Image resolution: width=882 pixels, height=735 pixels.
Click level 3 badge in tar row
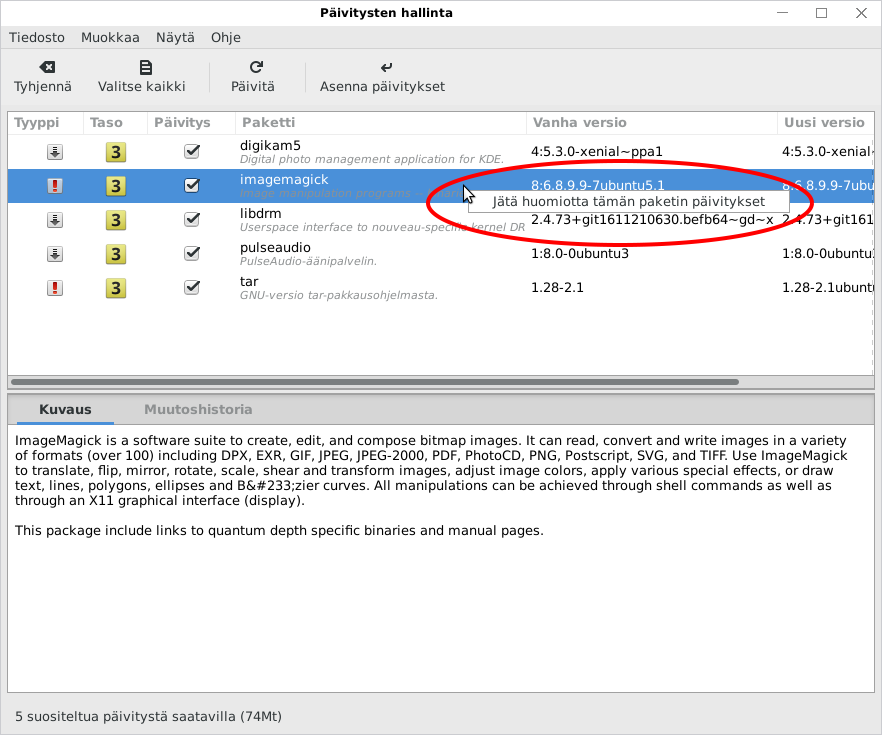[x=116, y=288]
